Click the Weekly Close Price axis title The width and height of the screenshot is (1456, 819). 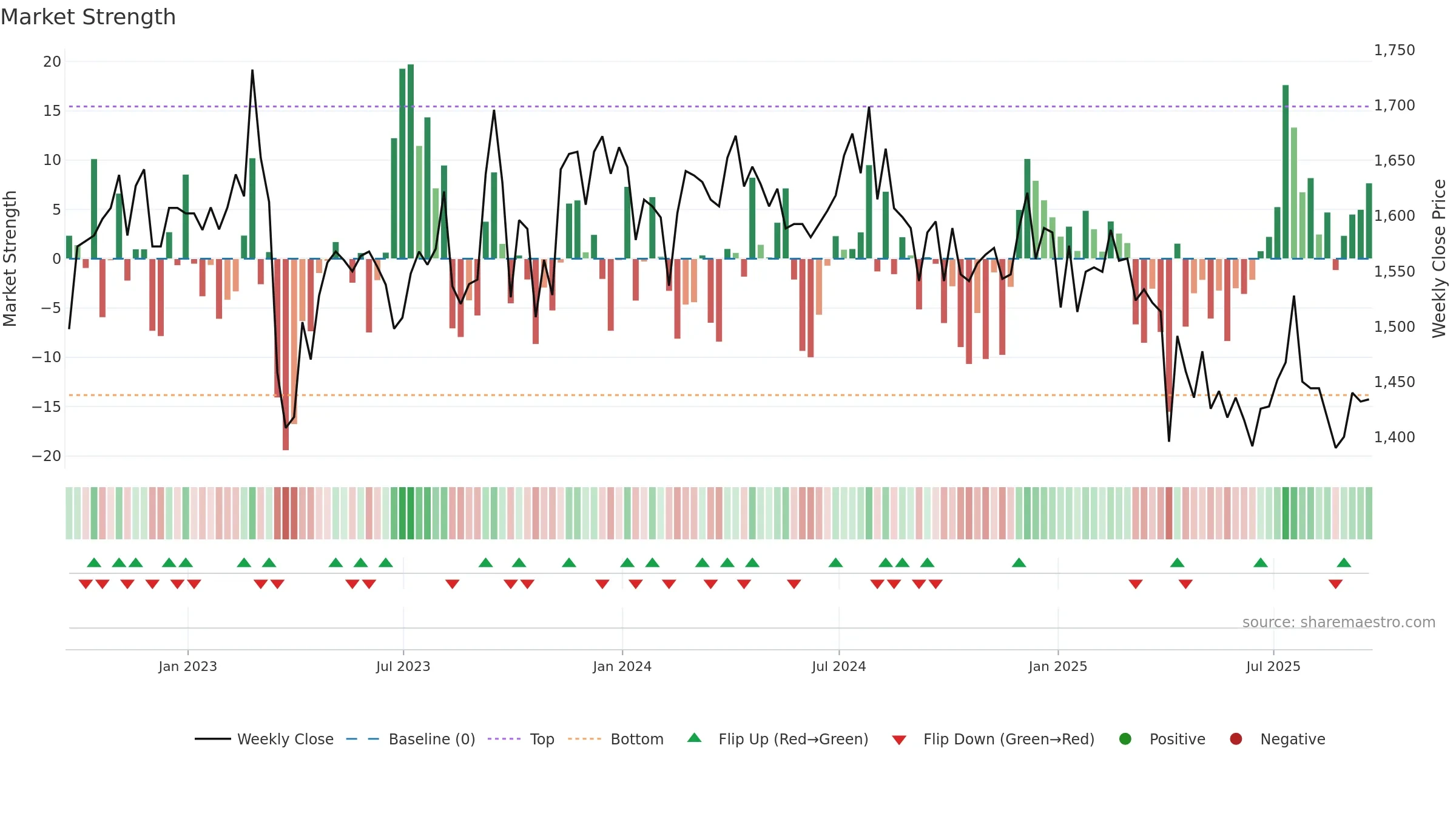(1439, 258)
